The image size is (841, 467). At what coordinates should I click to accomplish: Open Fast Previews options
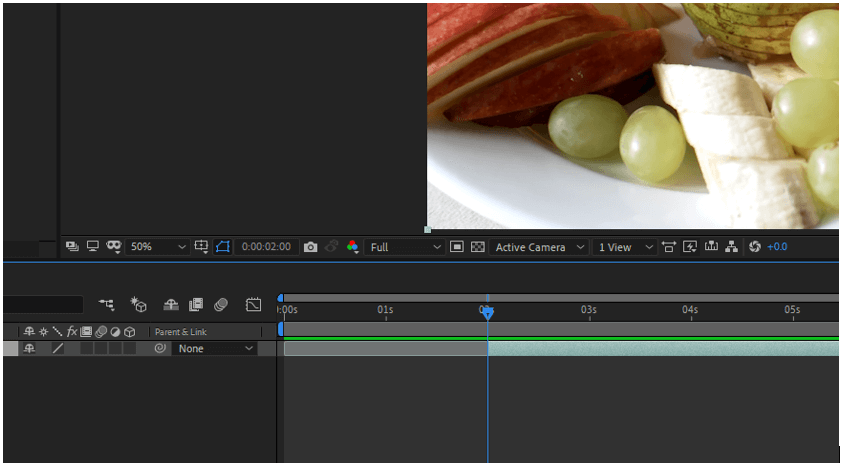[x=690, y=247]
